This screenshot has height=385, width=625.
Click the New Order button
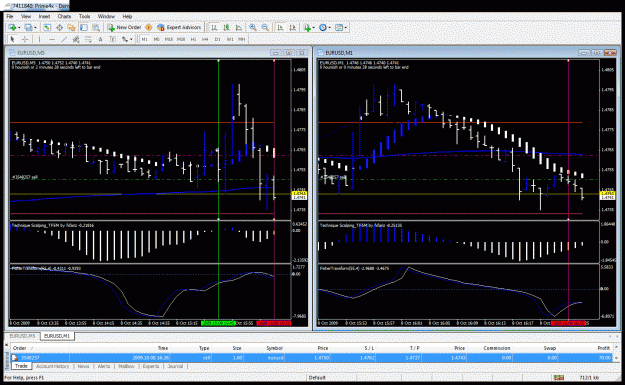(124, 28)
